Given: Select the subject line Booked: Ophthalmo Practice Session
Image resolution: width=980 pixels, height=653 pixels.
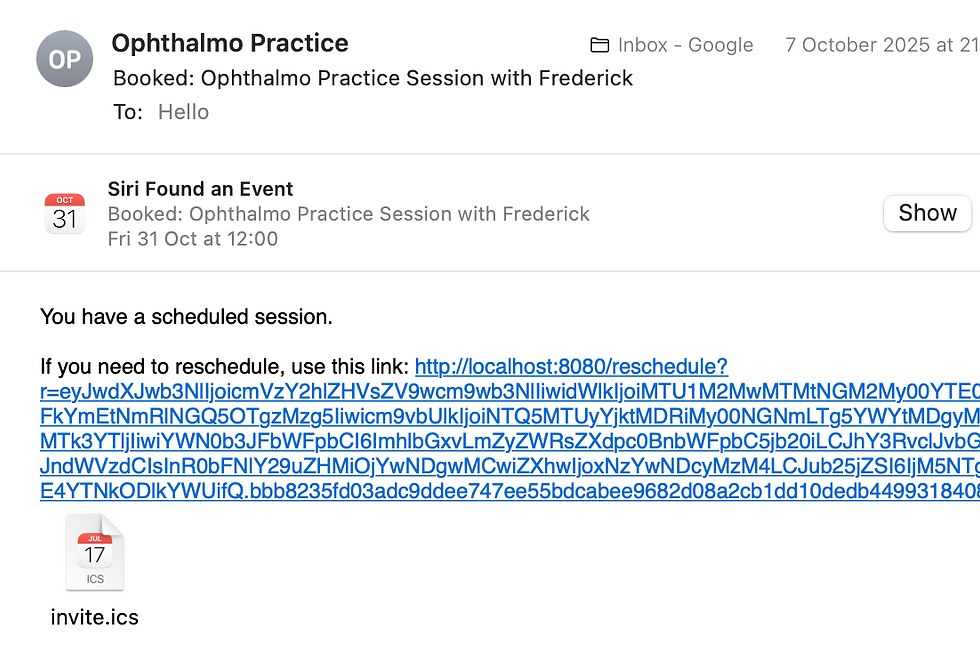Looking at the screenshot, I should pyautogui.click(x=374, y=78).
